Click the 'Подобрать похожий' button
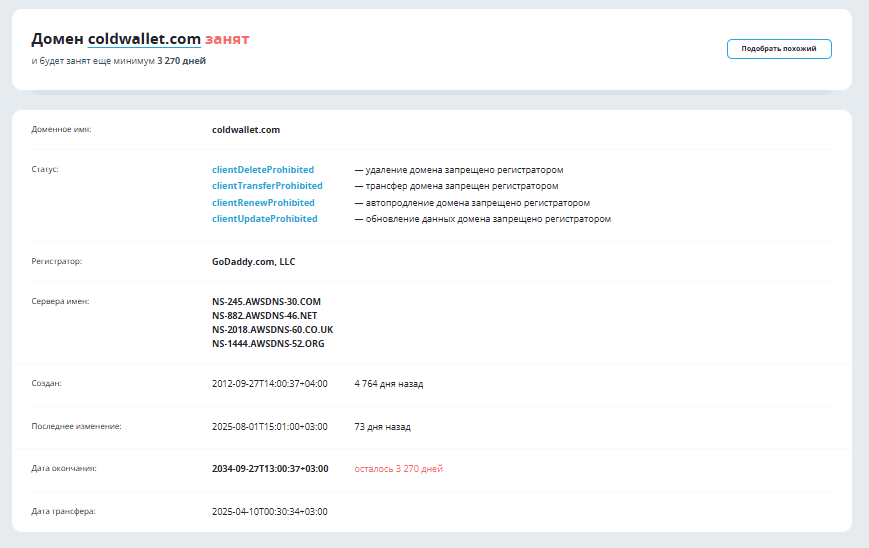Viewport: 869px width, 548px height. (778, 49)
